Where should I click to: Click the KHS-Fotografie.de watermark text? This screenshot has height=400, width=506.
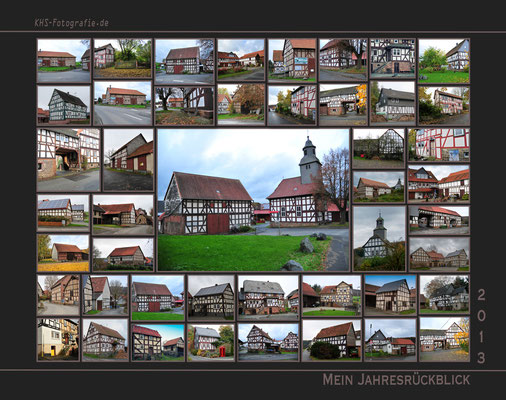pyautogui.click(x=72, y=23)
